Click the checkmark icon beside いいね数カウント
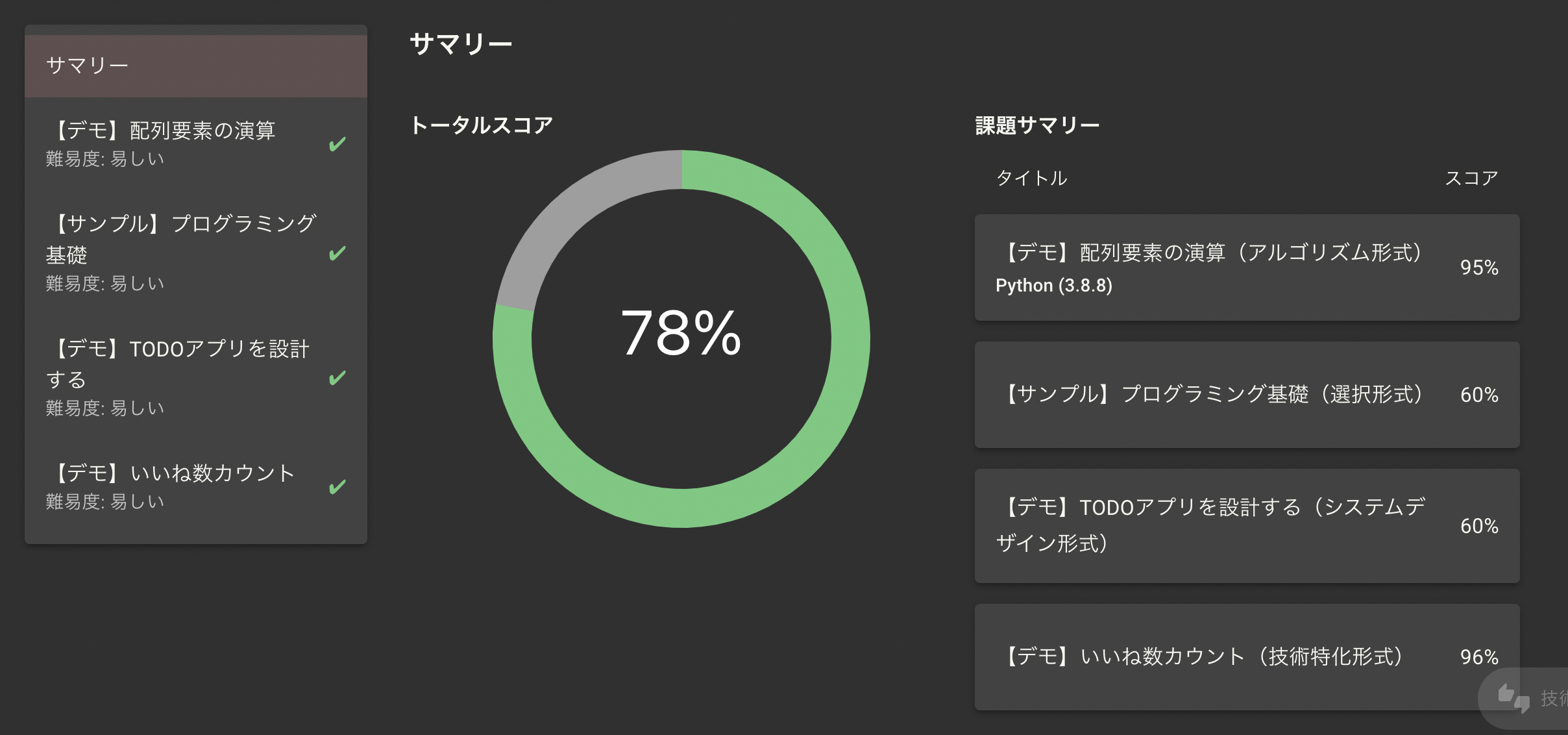The width and height of the screenshot is (1568, 735). (337, 486)
